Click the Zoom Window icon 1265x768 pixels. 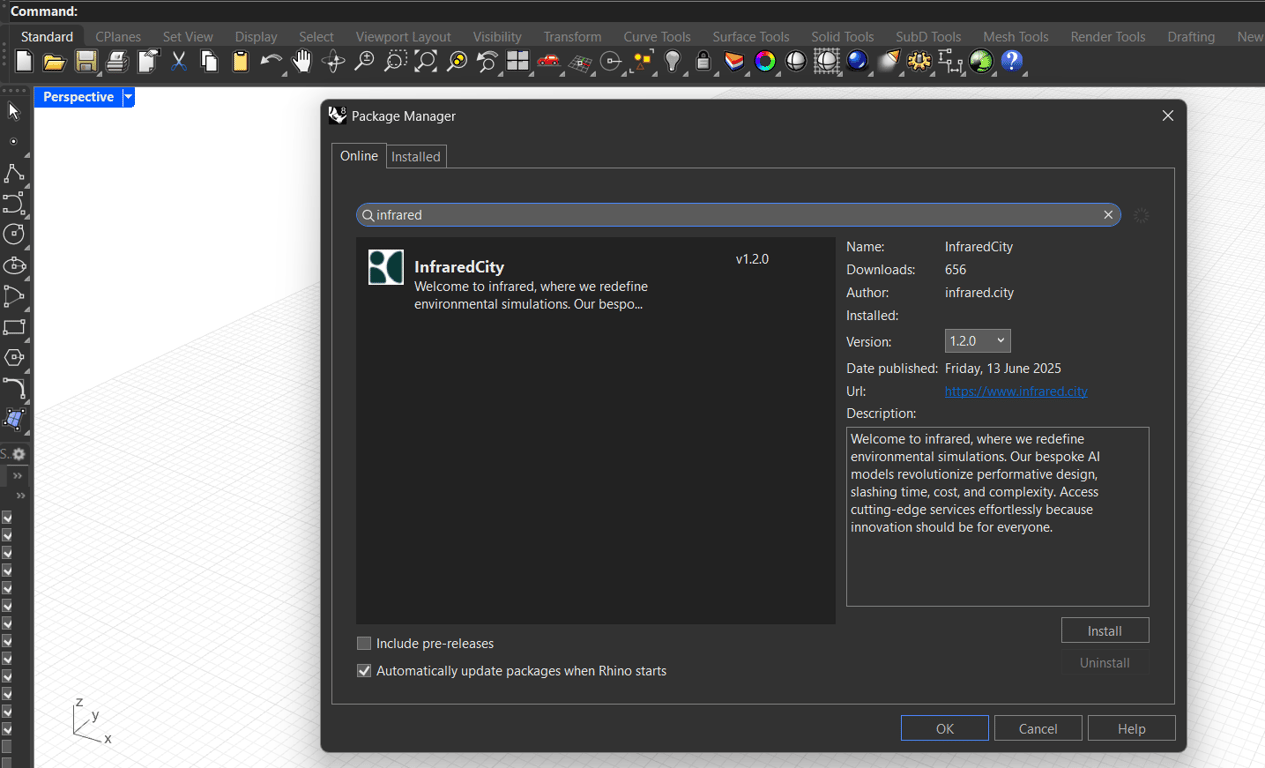pos(395,62)
